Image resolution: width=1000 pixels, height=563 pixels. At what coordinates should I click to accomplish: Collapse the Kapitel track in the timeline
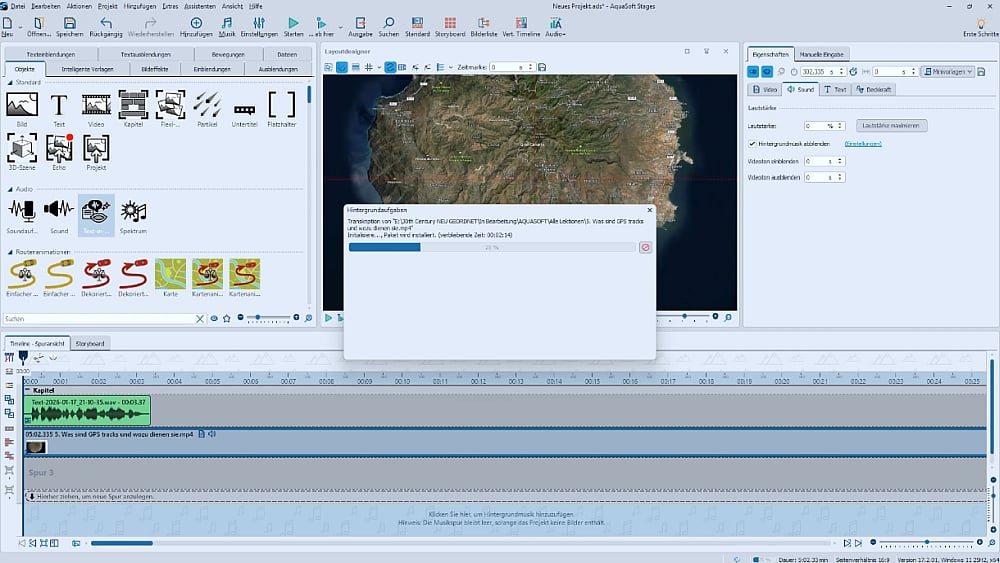click(x=28, y=391)
